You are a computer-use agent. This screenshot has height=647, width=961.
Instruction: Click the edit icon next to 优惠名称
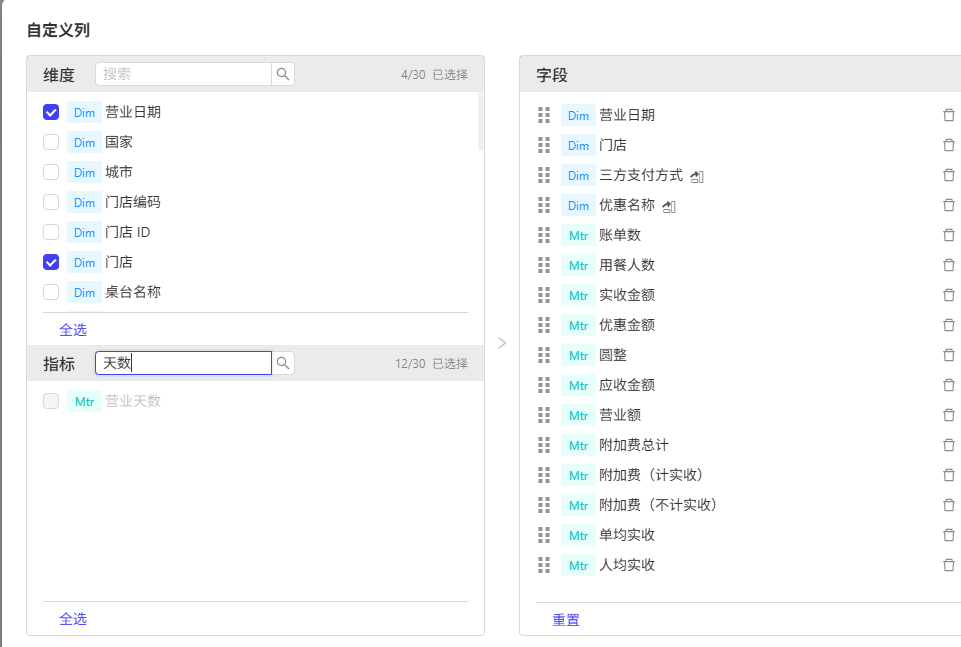[669, 206]
